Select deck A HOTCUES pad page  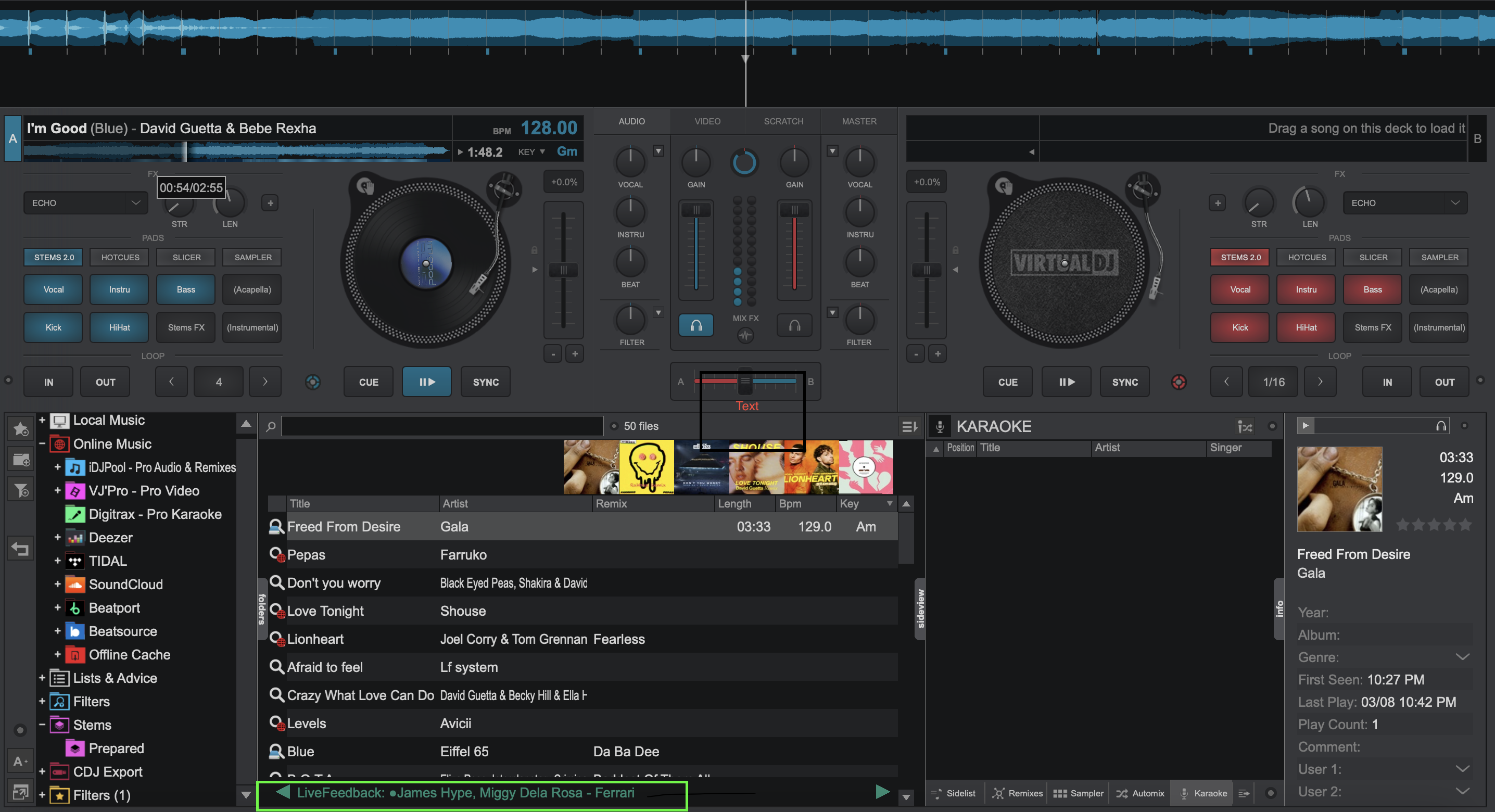tap(120, 257)
